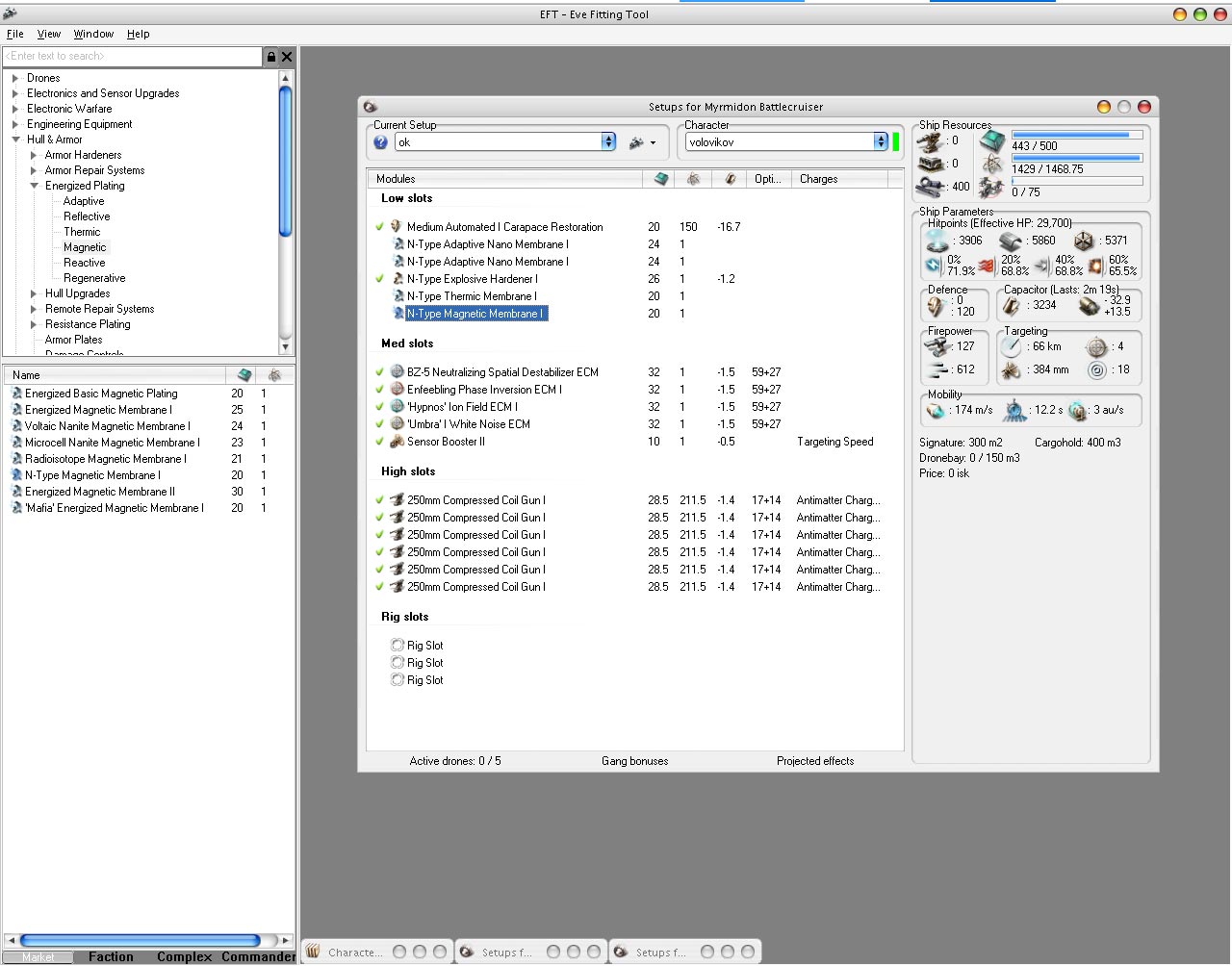Expand the Armor Hardeners tree node
The height and width of the screenshot is (966, 1232).
34,155
